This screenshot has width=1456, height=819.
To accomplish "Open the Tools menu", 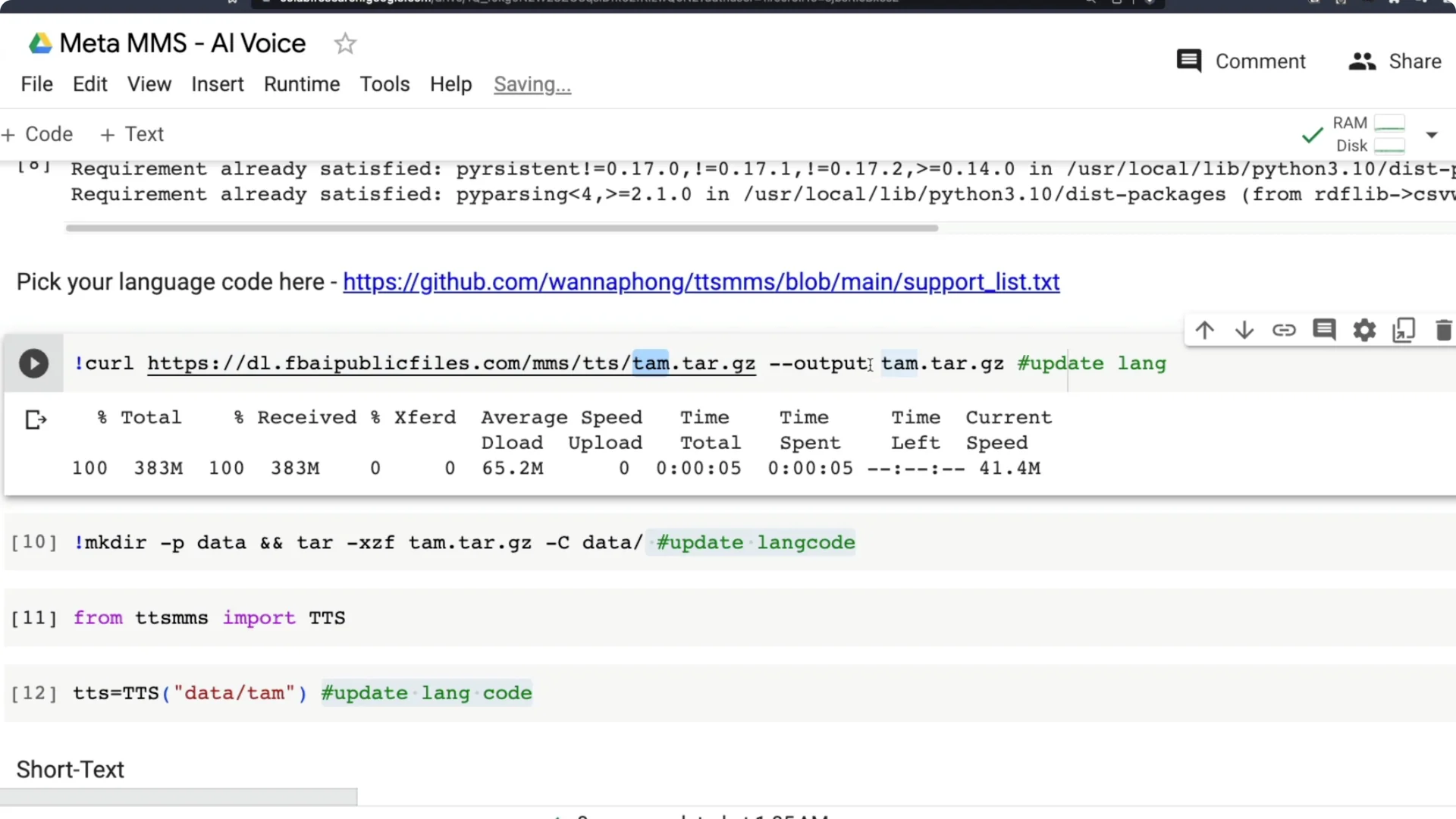I will coord(384,84).
